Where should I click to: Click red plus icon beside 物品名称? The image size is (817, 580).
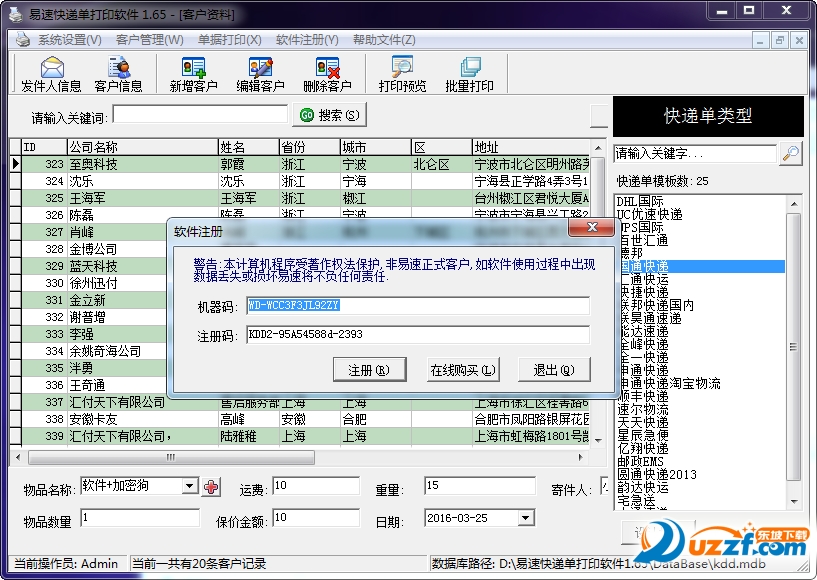(x=211, y=487)
